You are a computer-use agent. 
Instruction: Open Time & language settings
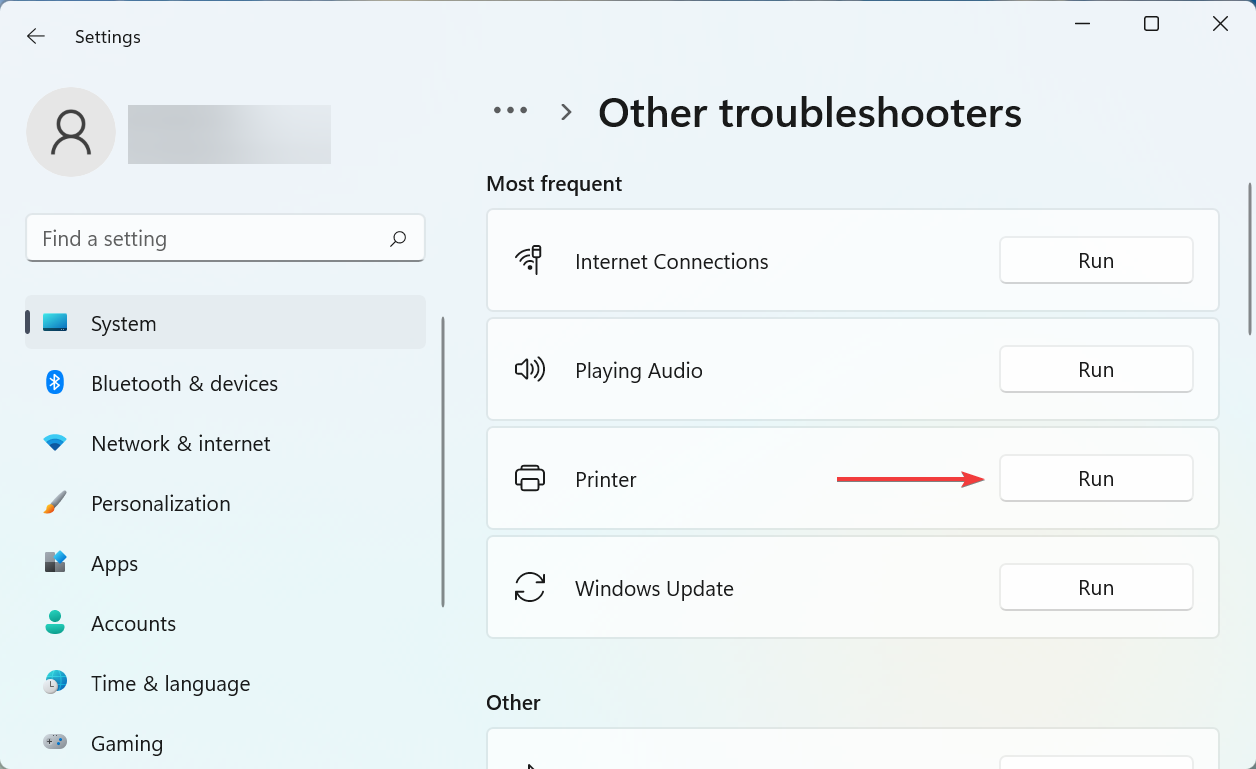[x=225, y=683]
